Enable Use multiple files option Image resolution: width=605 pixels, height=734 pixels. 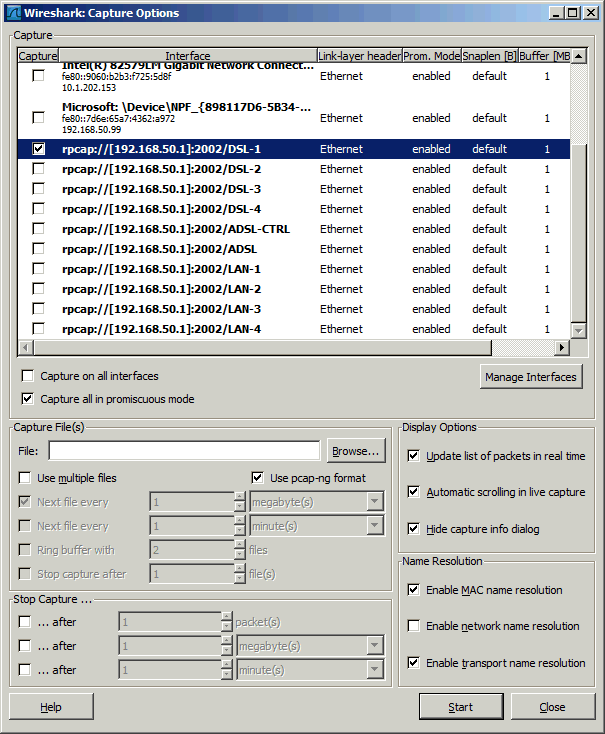coord(25,478)
